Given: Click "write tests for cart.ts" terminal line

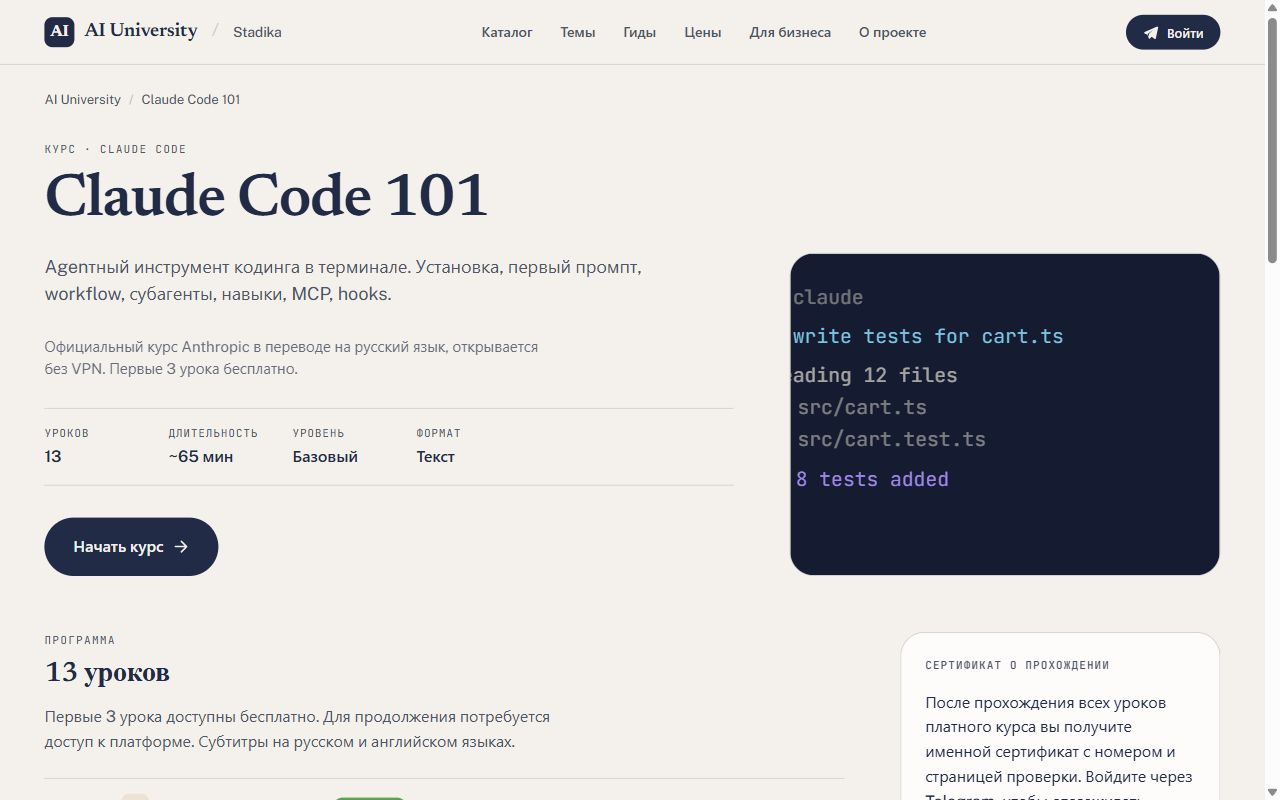Looking at the screenshot, I should (928, 337).
